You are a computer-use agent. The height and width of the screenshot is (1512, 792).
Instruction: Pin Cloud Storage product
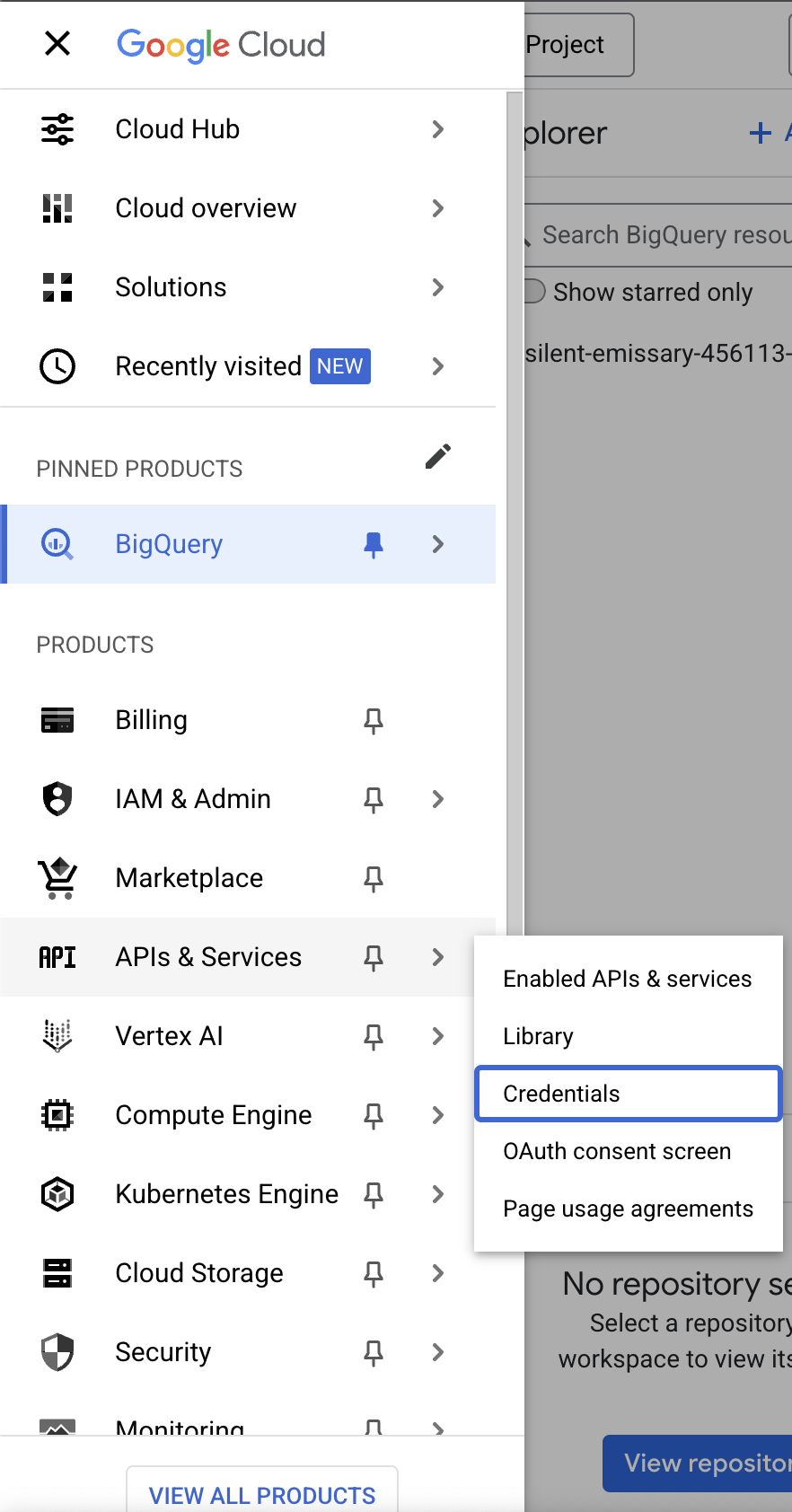coord(374,1273)
